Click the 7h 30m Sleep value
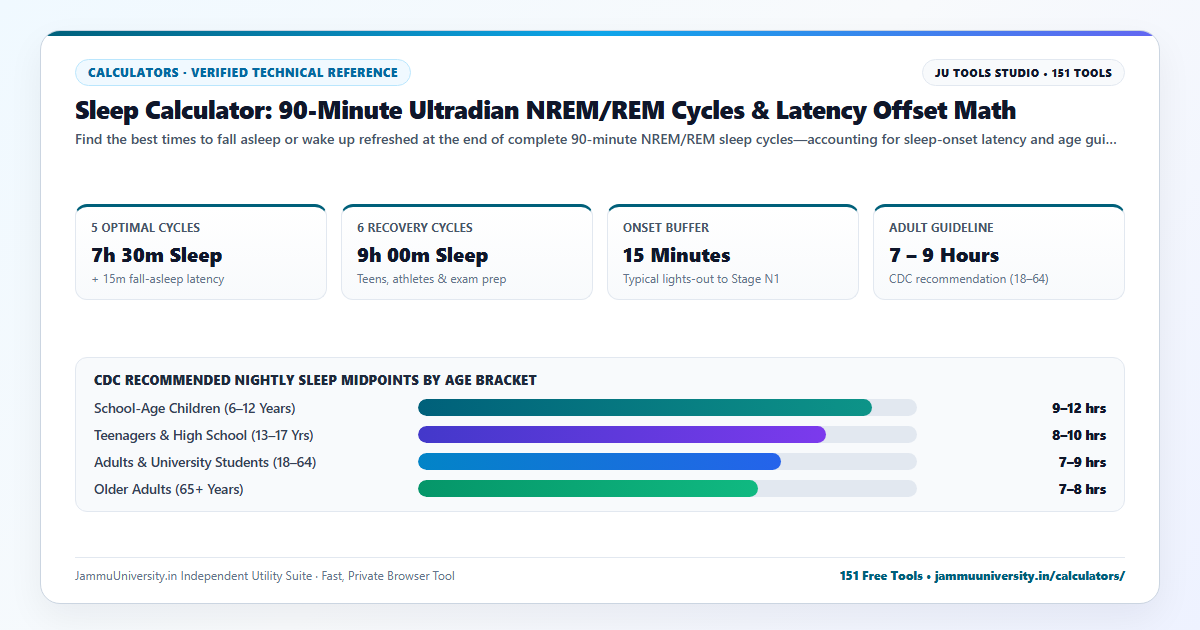This screenshot has width=1200, height=630. tap(157, 256)
